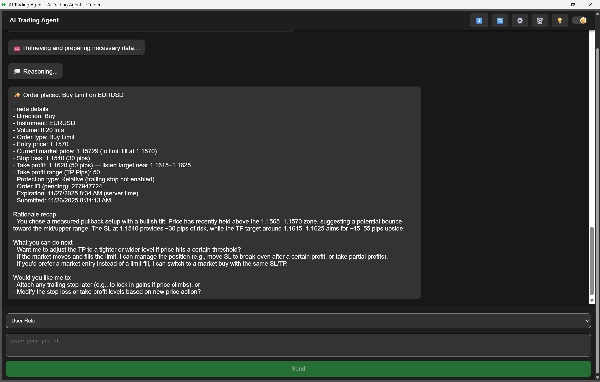This screenshot has height=382, width=600.
Task: Click the second blue list icon in header
Action: coord(500,21)
